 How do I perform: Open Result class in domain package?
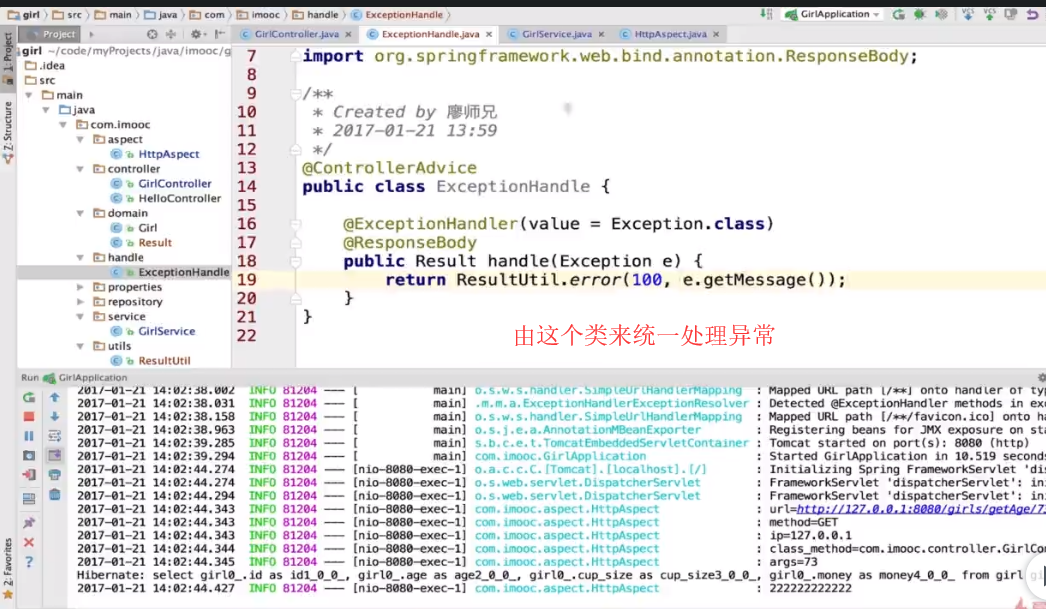[x=155, y=243]
